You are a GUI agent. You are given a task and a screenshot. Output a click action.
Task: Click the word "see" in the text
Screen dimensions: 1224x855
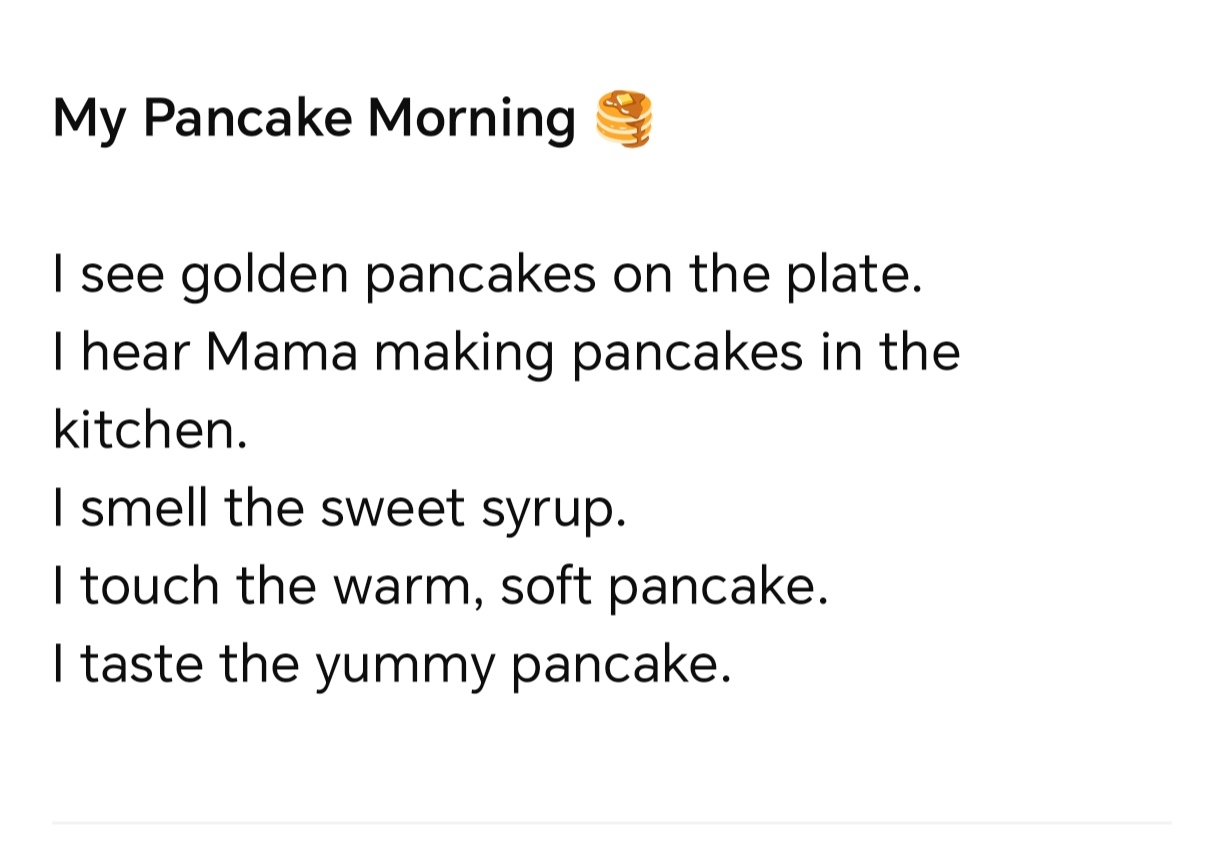pyautogui.click(x=123, y=276)
